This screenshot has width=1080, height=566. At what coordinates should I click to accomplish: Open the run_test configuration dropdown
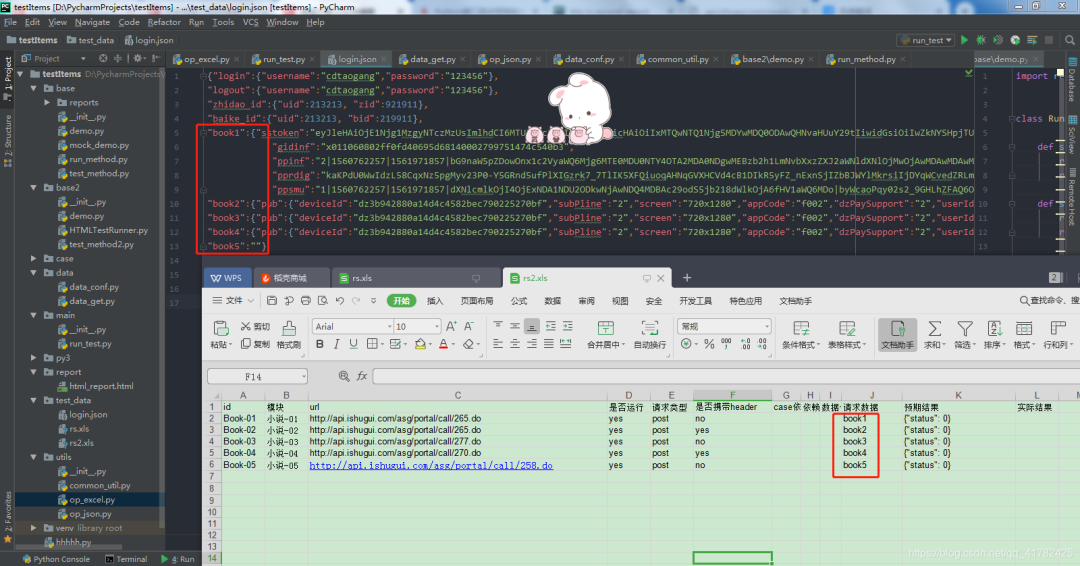926,40
